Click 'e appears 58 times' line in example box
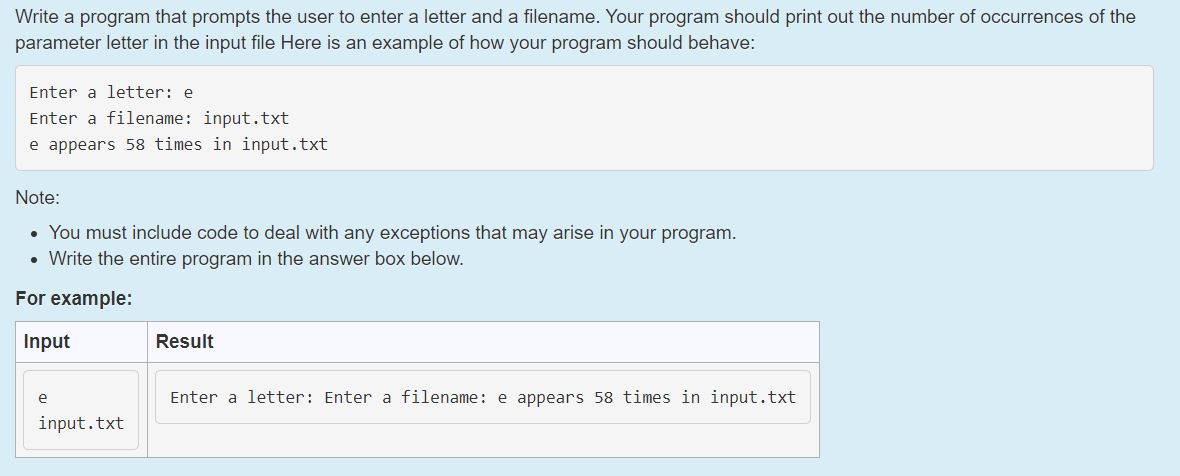 [178, 144]
